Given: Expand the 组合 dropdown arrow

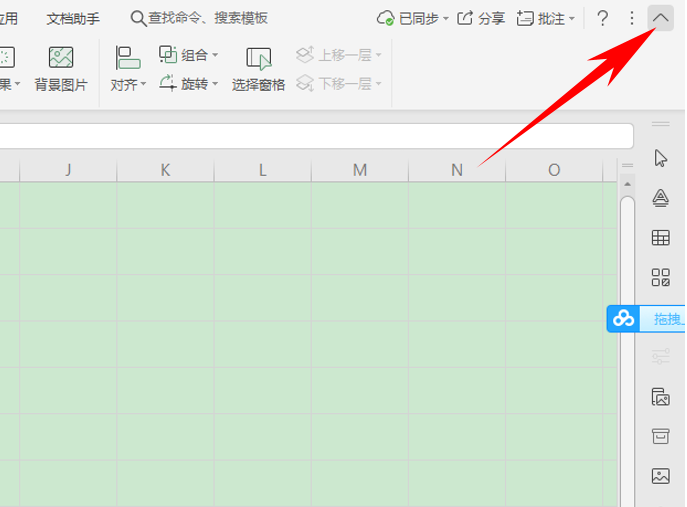Looking at the screenshot, I should [x=215, y=55].
